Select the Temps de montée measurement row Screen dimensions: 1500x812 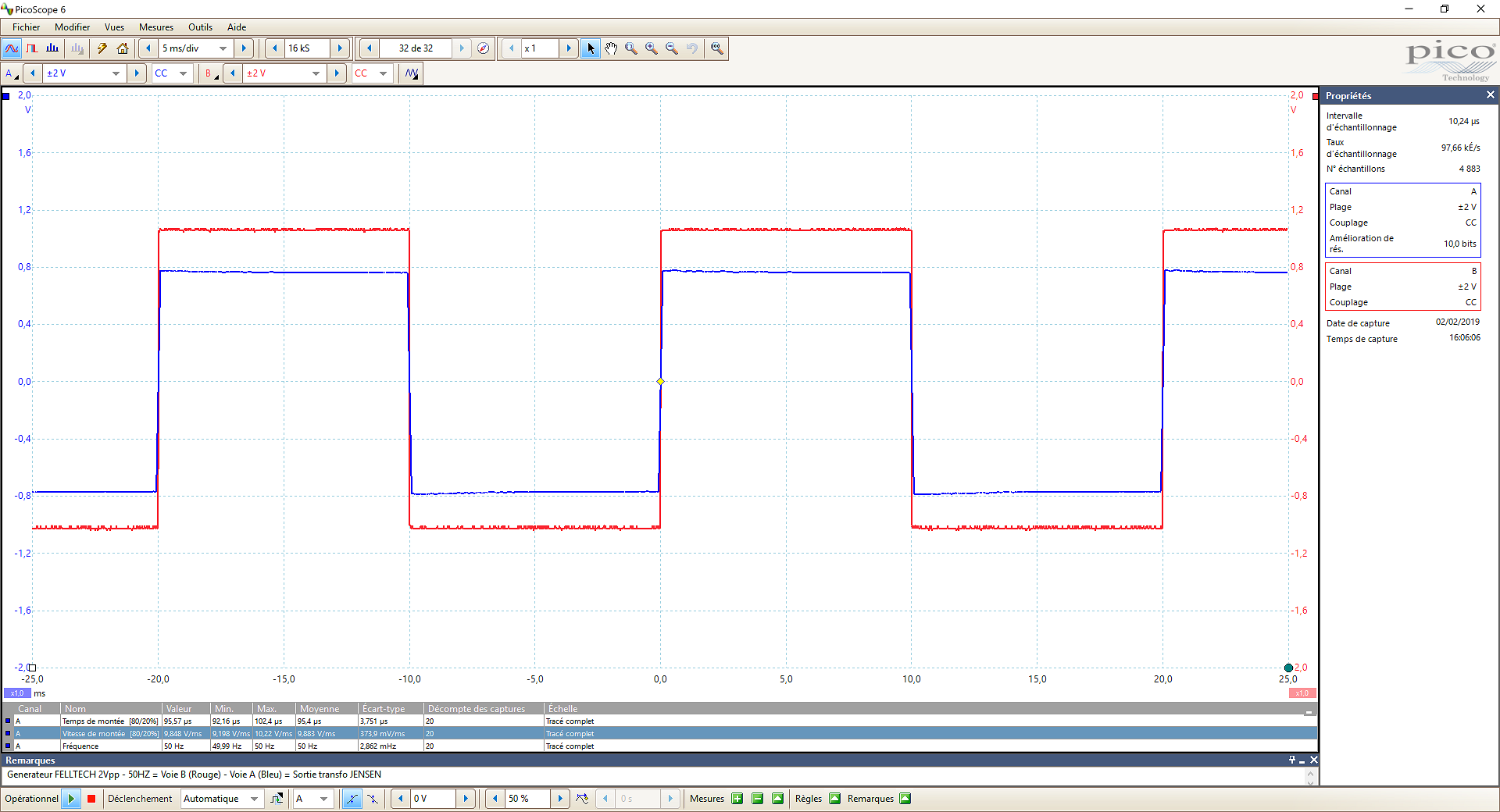pyautogui.click(x=659, y=721)
